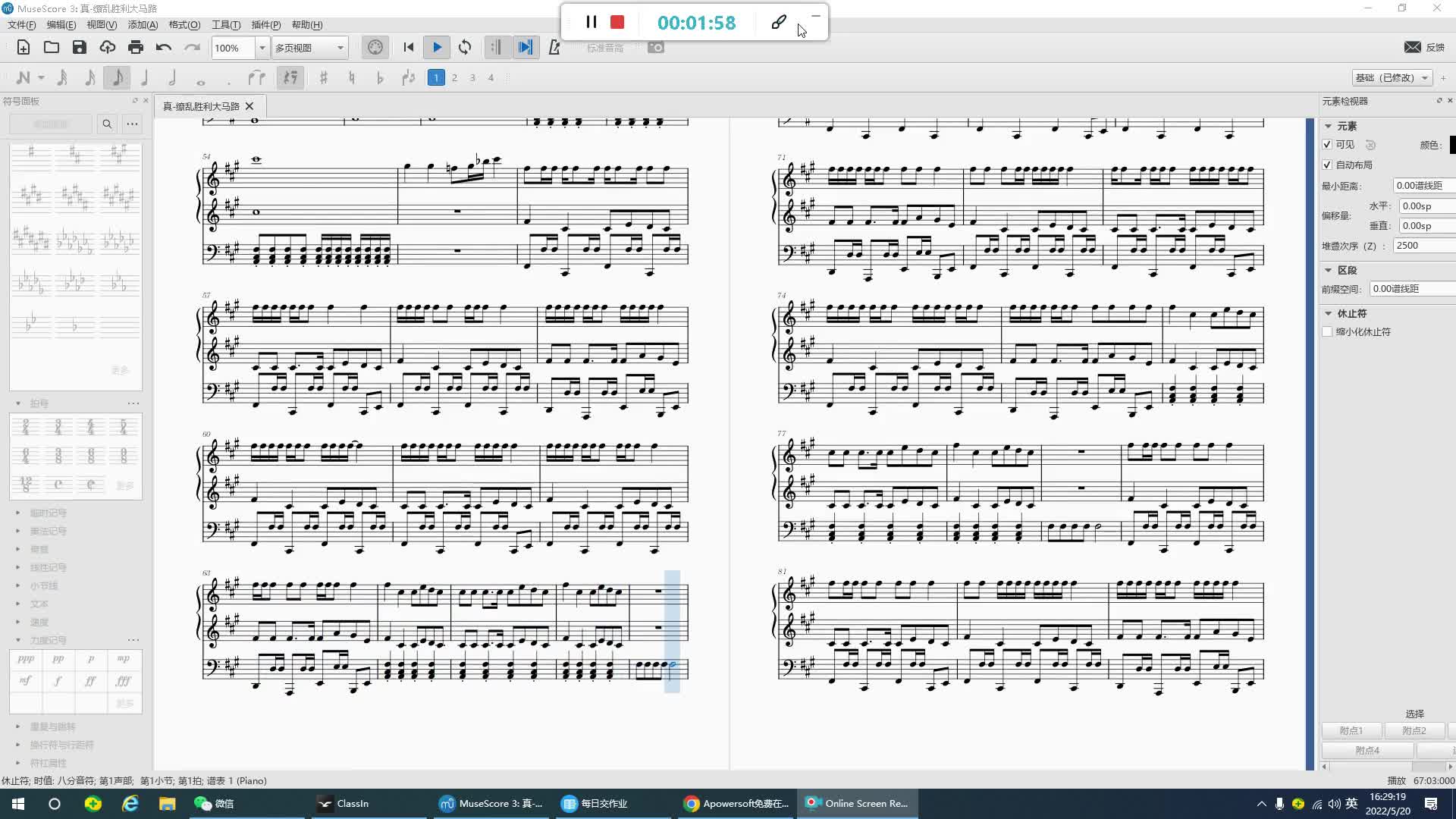Open 格式(O) menu
The width and height of the screenshot is (1456, 819).
click(184, 24)
